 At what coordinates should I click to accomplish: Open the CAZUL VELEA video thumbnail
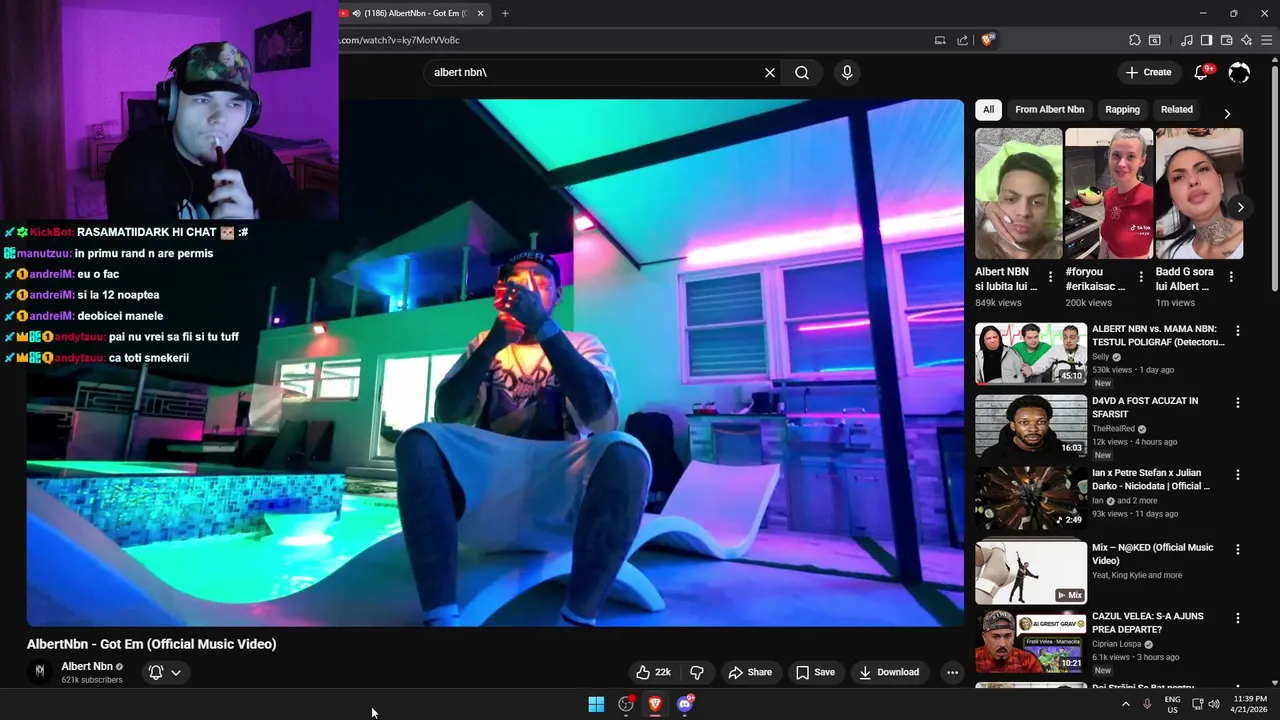point(1031,642)
